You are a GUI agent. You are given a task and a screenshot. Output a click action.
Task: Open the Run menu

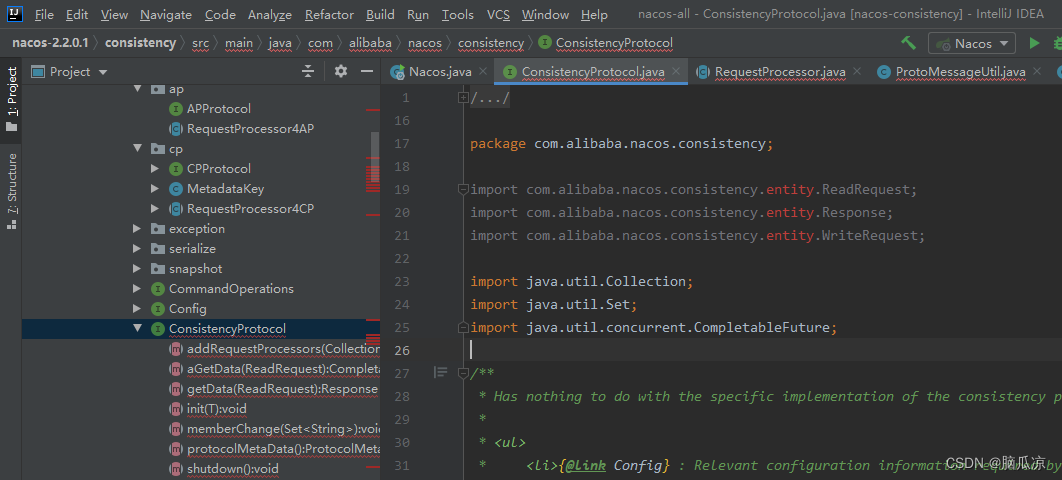tap(418, 14)
